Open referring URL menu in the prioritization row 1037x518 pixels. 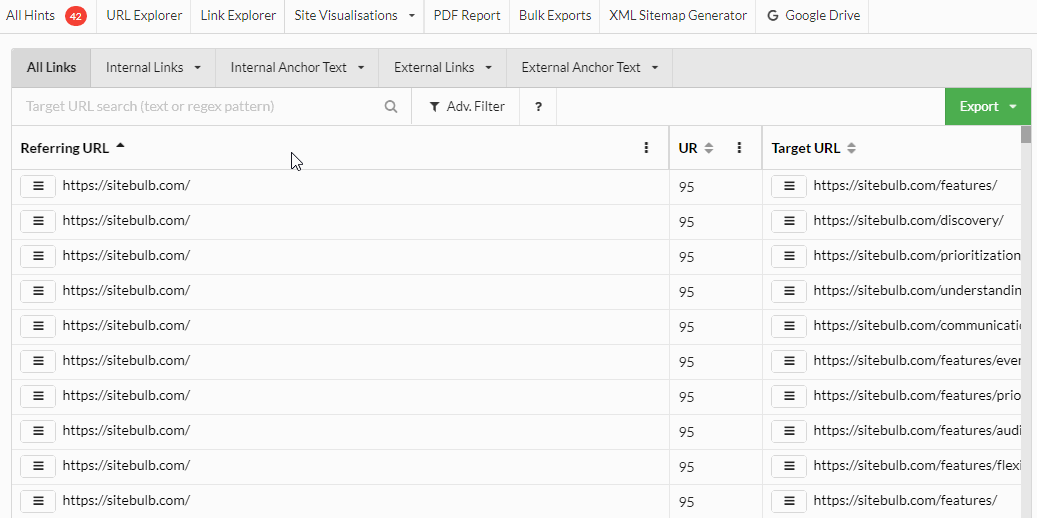(x=38, y=256)
